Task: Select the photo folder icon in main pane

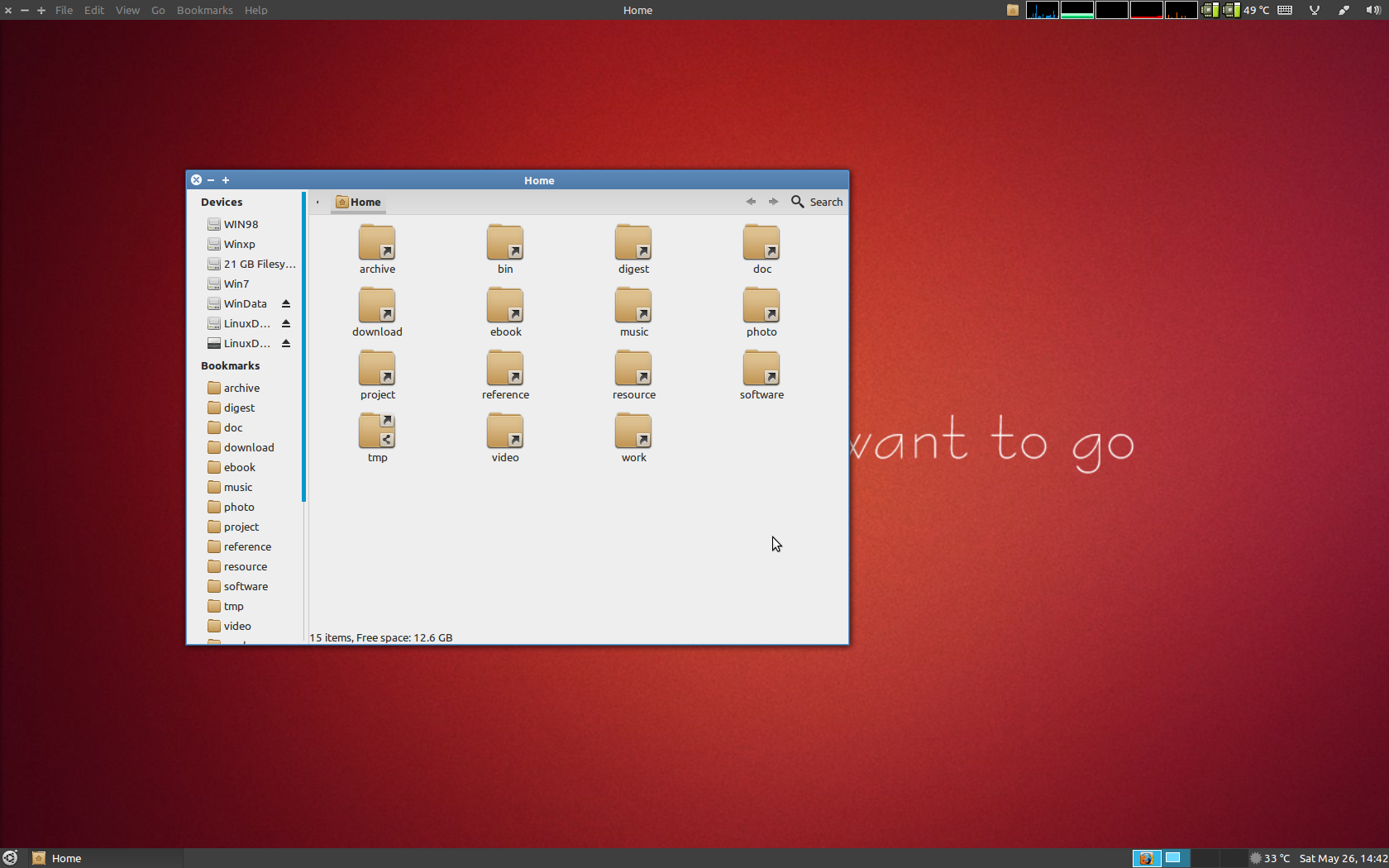Action: click(x=761, y=305)
